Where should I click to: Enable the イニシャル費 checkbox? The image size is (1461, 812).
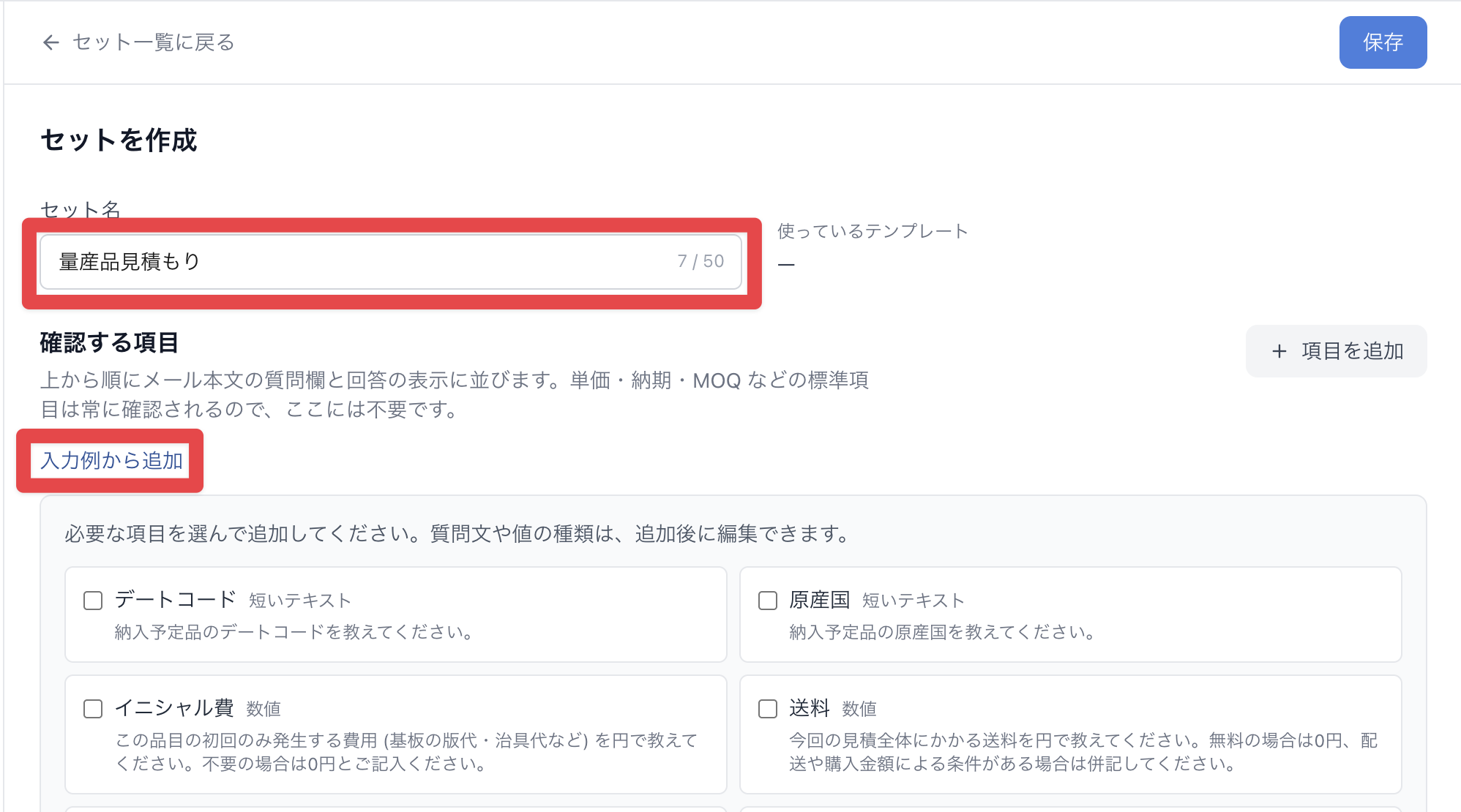[93, 709]
